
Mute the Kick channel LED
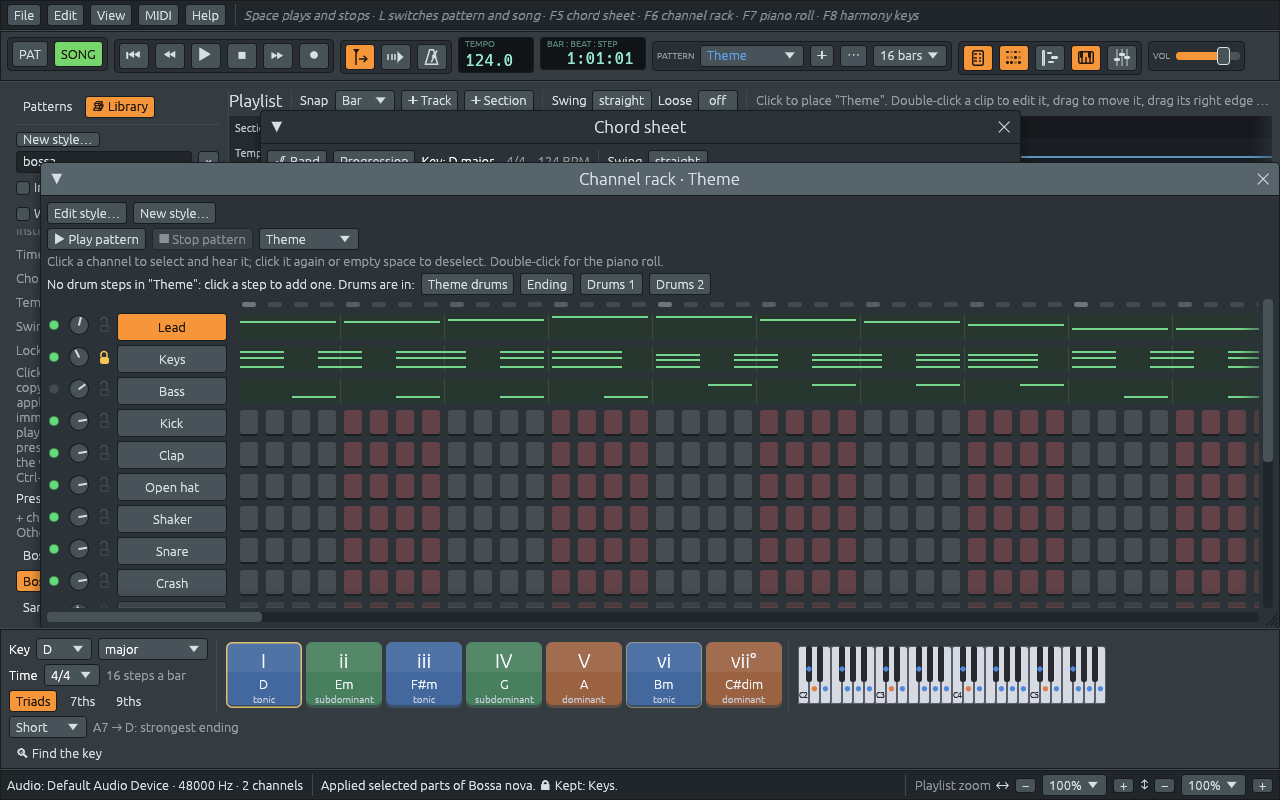tap(54, 422)
